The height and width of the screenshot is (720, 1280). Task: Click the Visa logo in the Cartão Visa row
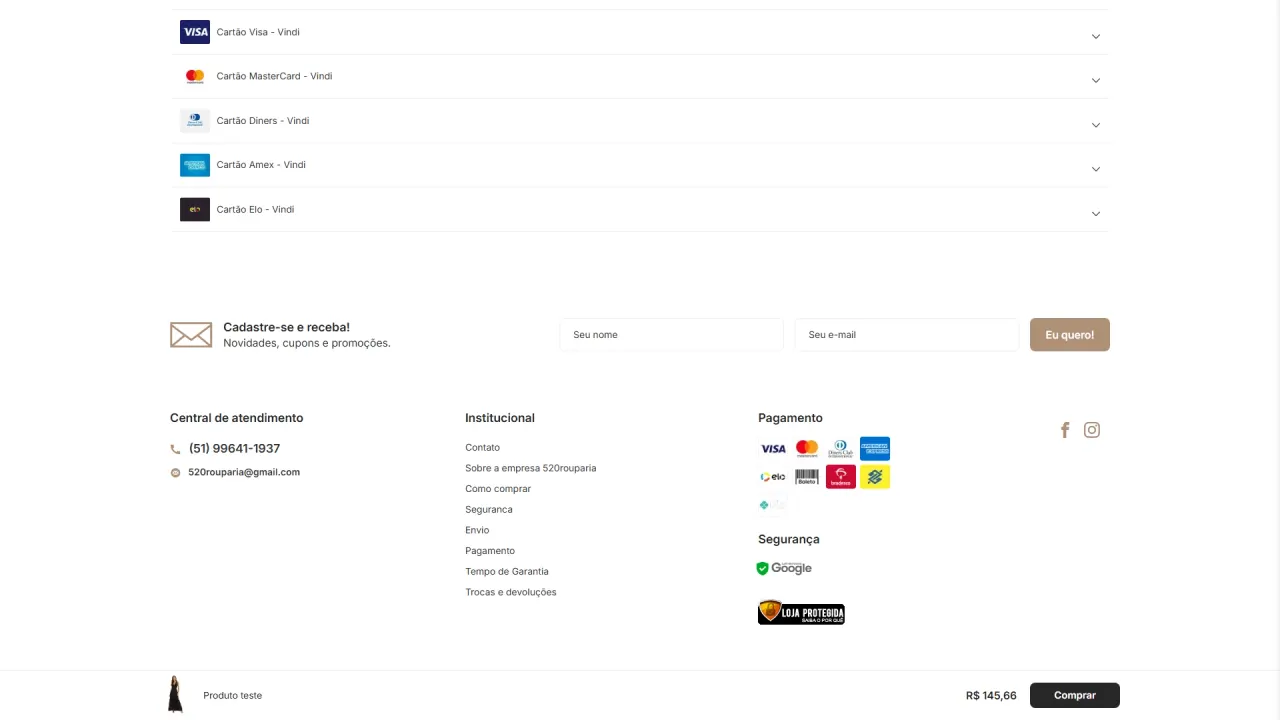pos(195,32)
